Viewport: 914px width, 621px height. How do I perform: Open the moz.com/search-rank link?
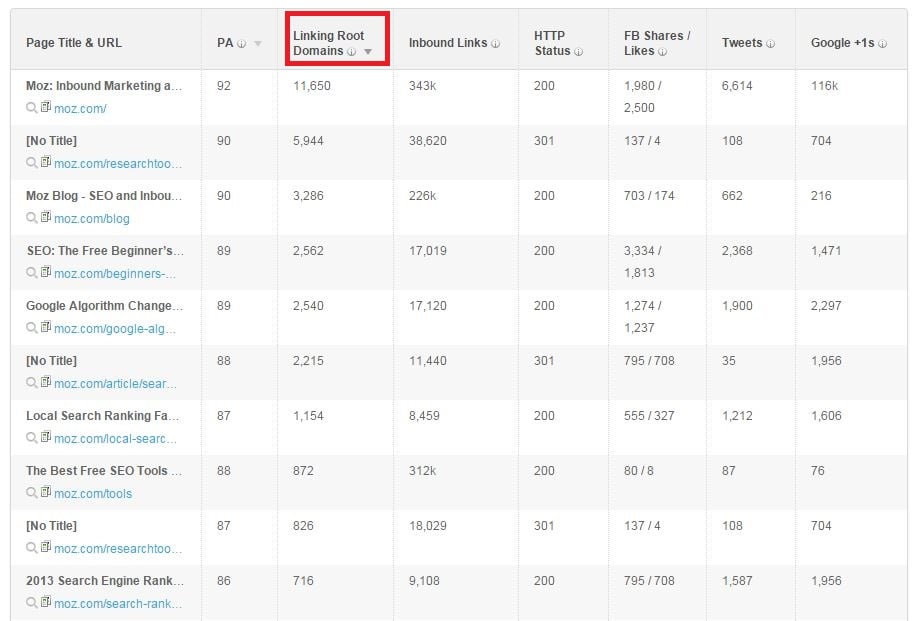(x=118, y=603)
